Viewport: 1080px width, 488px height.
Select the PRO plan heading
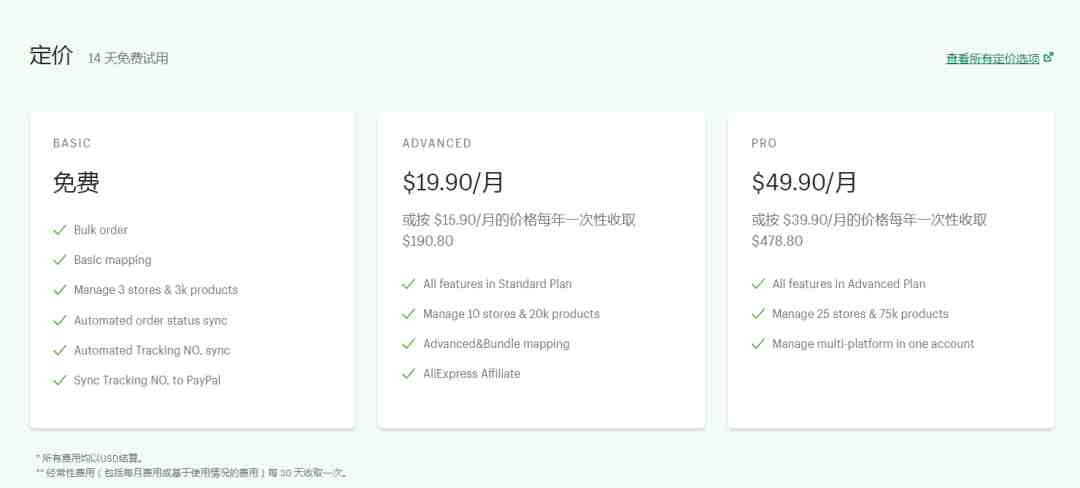[x=764, y=143]
